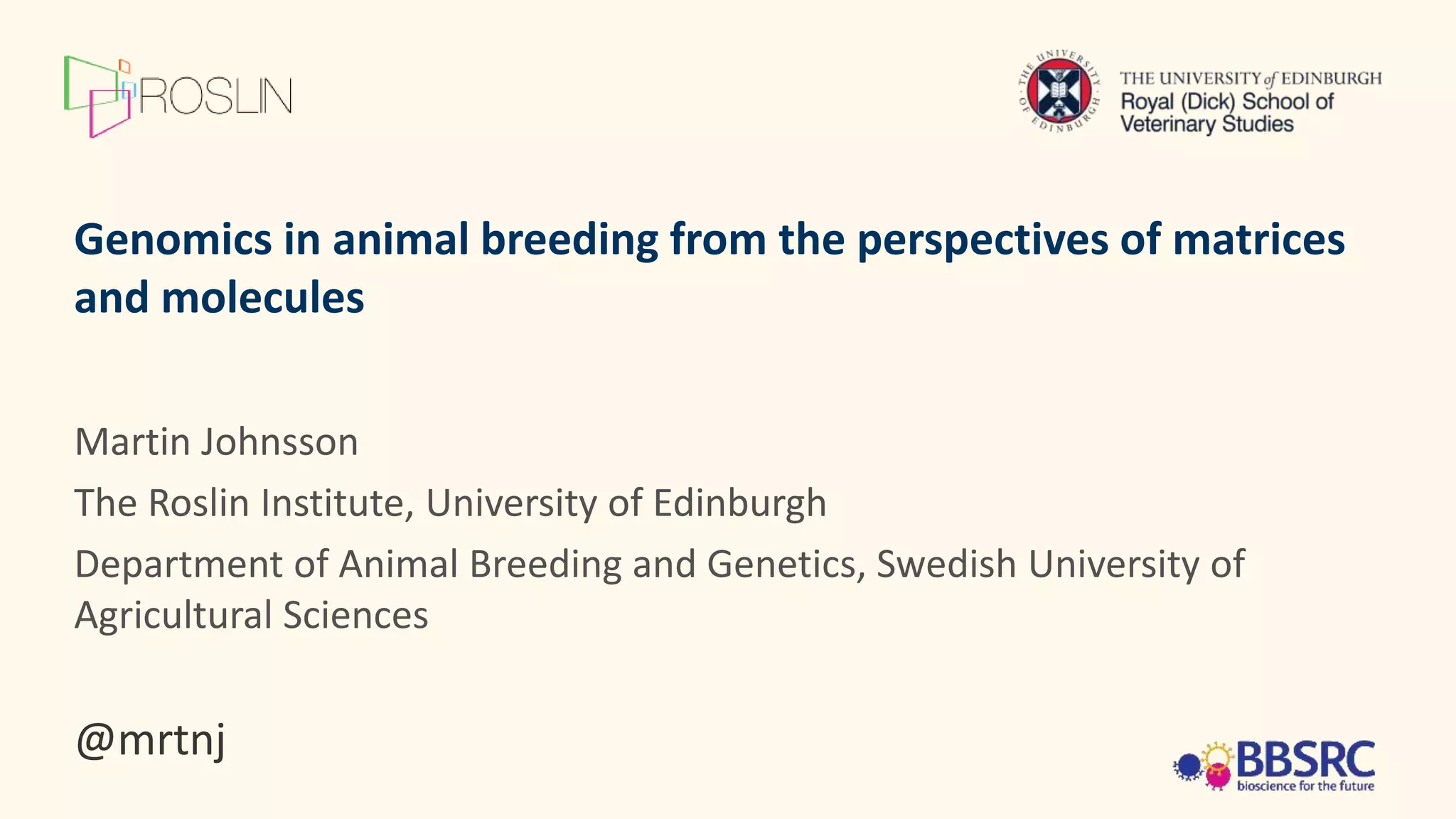
Task: Click the author name Martin Johnsson
Action: click(x=216, y=441)
